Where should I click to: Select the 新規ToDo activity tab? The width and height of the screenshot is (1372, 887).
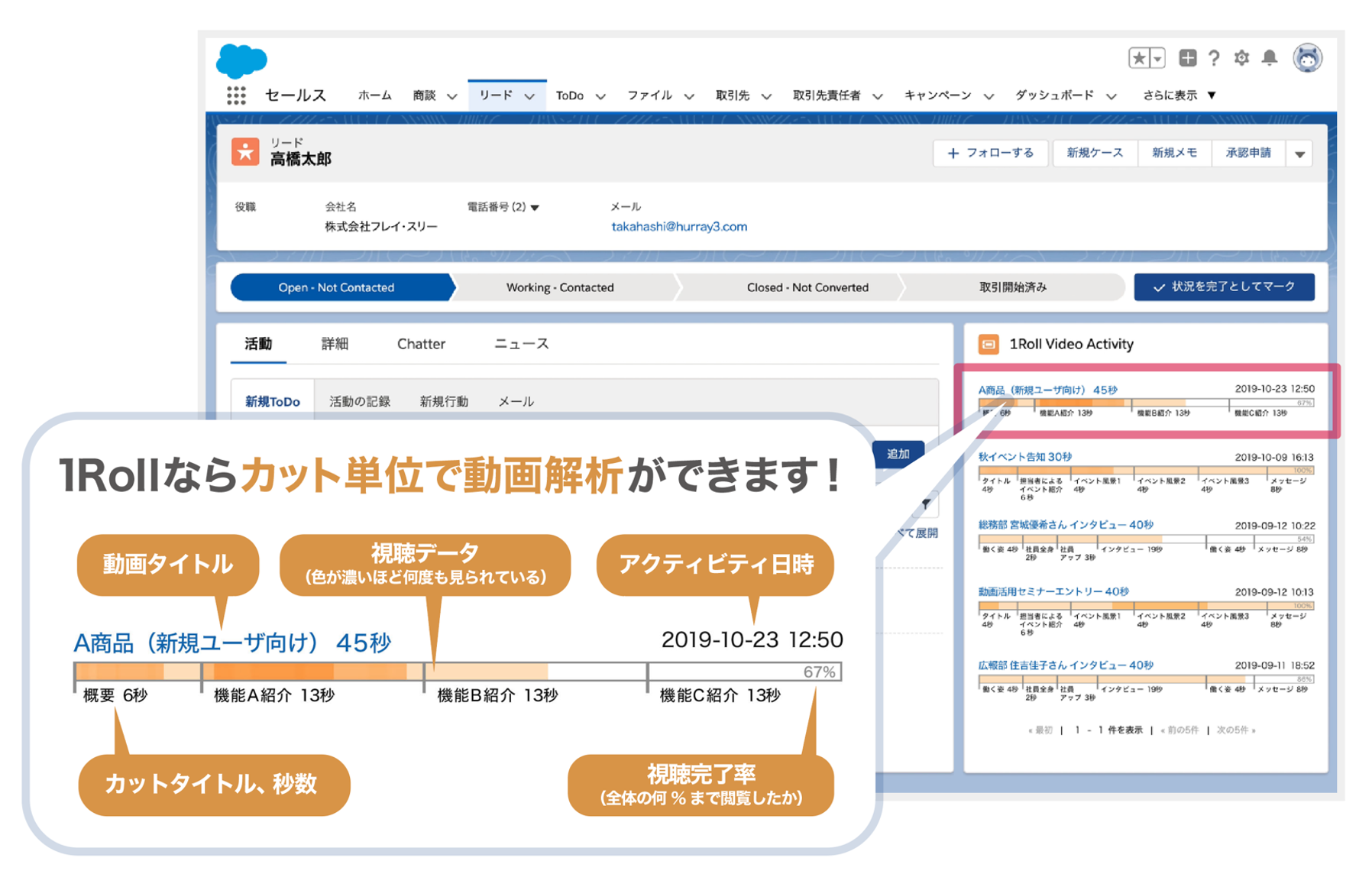click(x=273, y=401)
